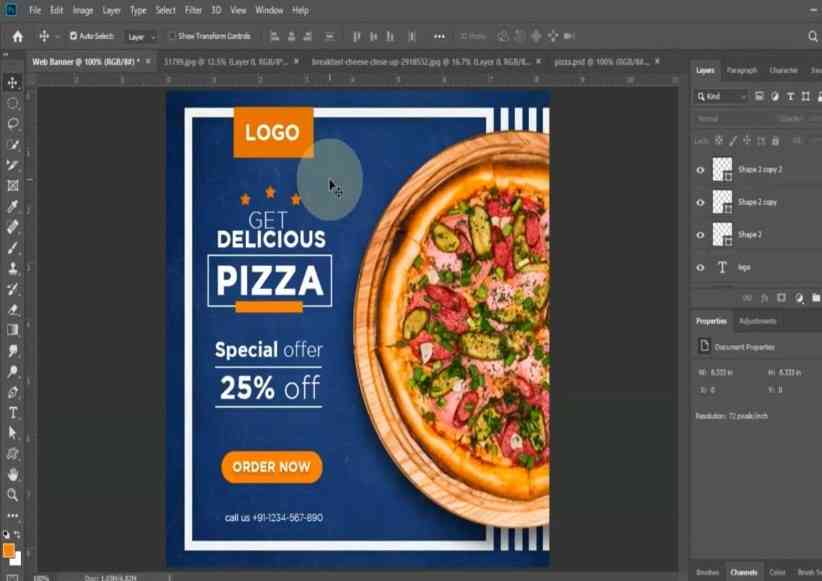822x581 pixels.
Task: Select the Zoom tool
Action: coord(13,494)
